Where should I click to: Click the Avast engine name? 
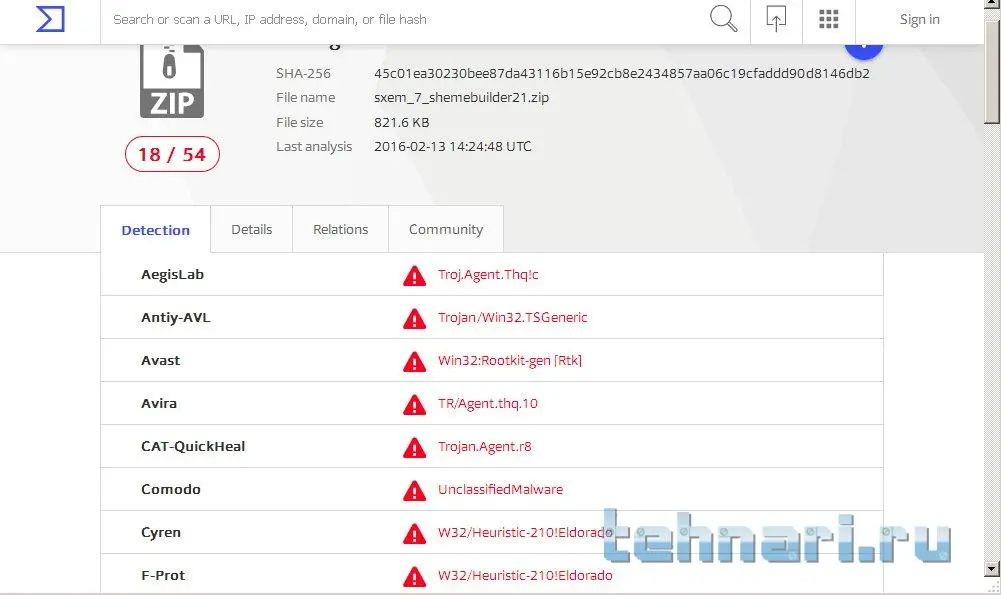coord(160,360)
